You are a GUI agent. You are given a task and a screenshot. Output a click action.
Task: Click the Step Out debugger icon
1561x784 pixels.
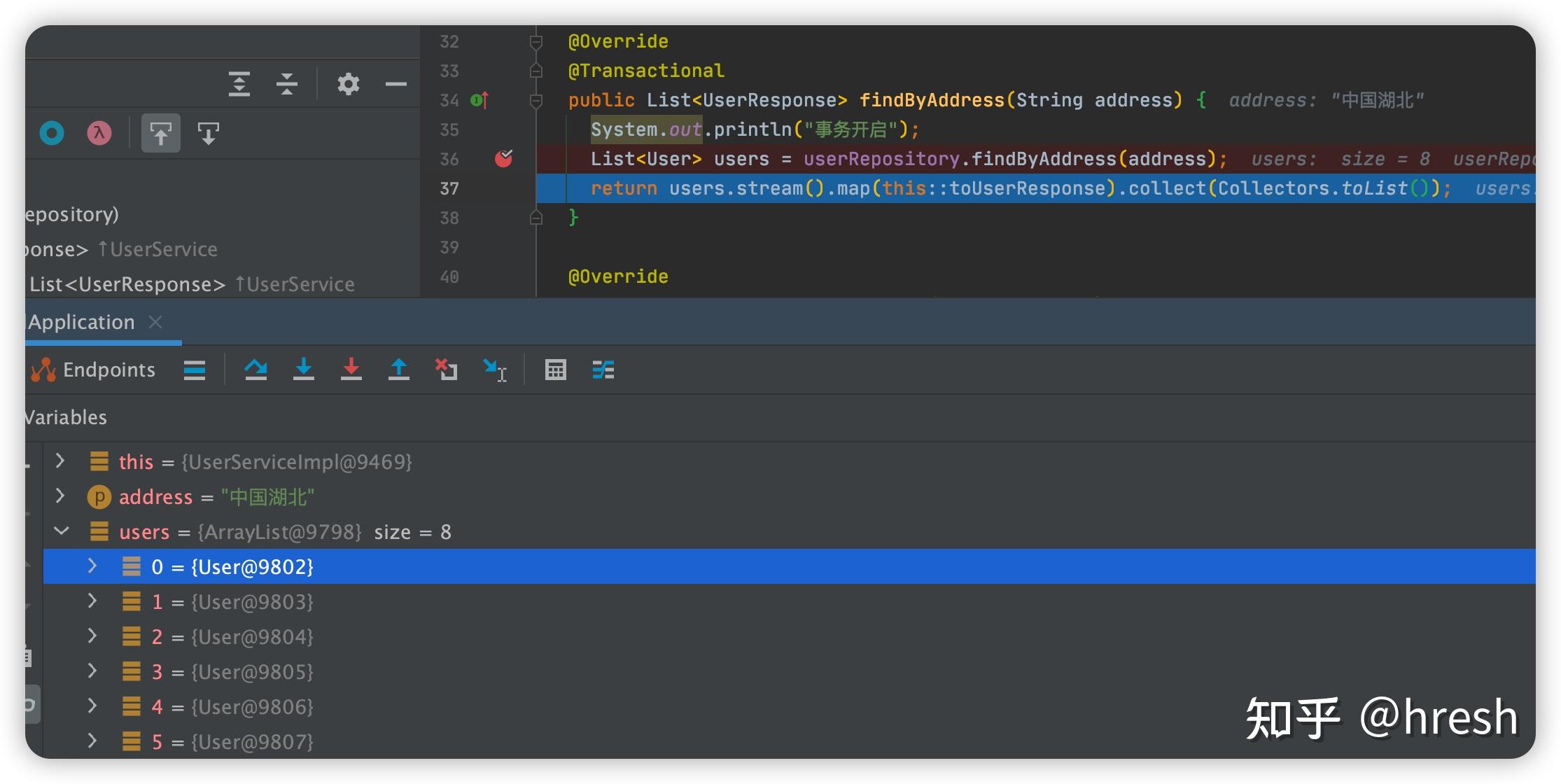click(398, 369)
